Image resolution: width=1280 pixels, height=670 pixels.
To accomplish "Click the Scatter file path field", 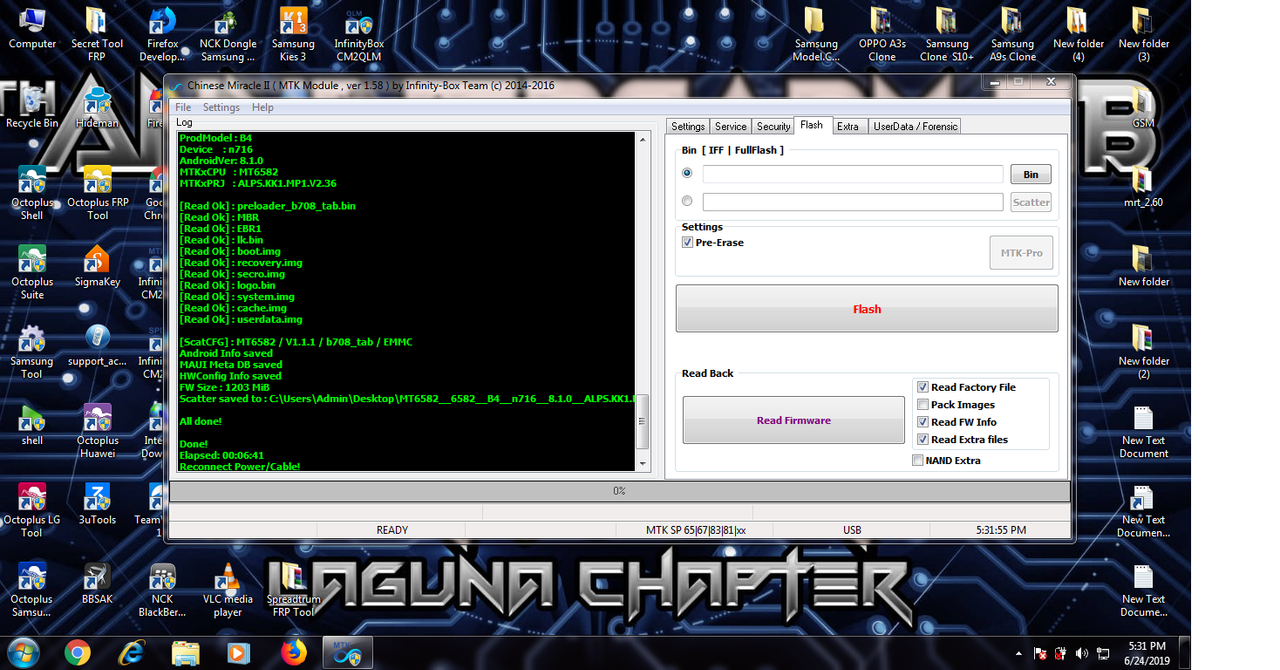I will 853,202.
